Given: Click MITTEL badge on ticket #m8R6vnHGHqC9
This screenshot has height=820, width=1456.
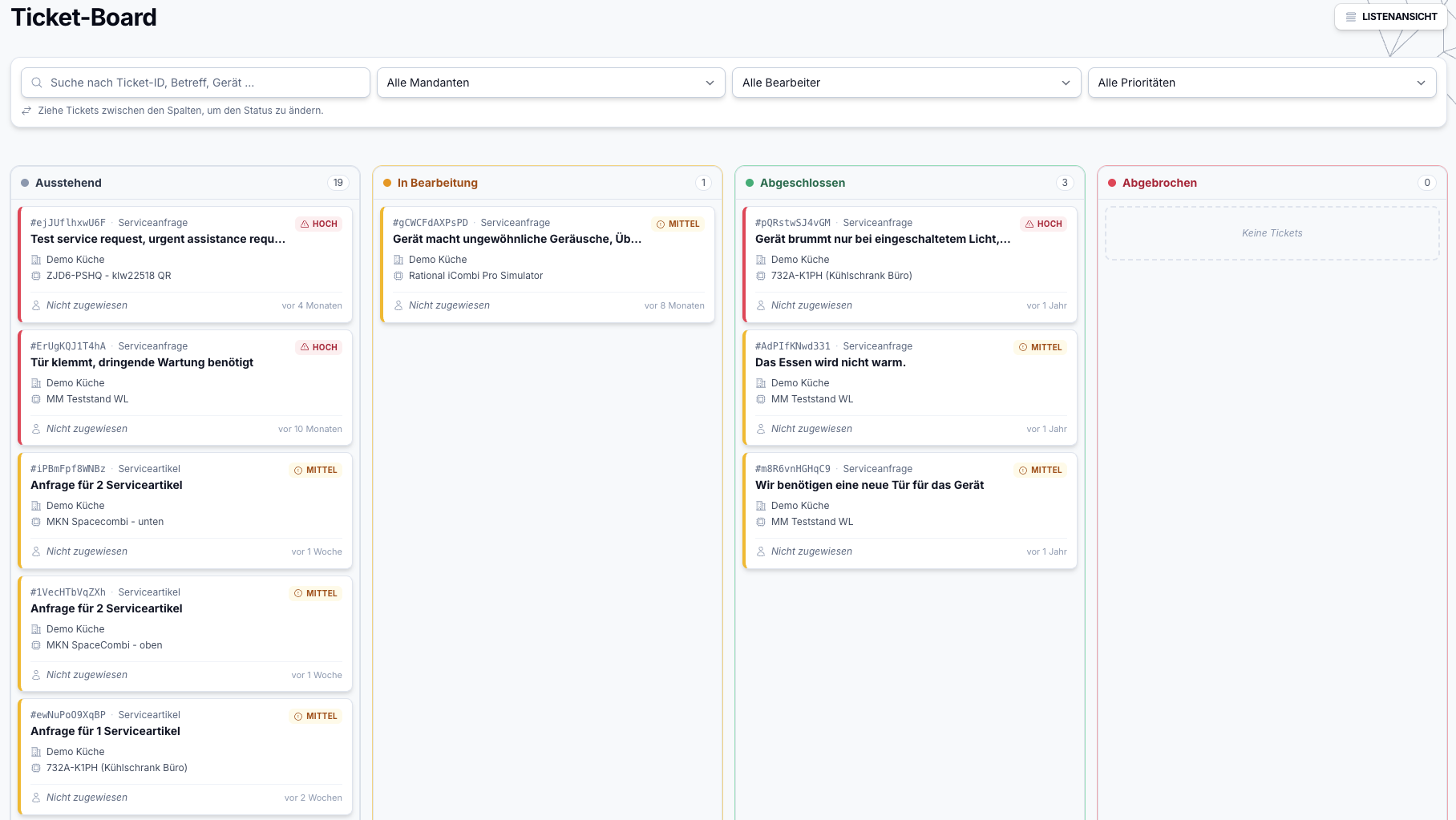Looking at the screenshot, I should 1041,470.
